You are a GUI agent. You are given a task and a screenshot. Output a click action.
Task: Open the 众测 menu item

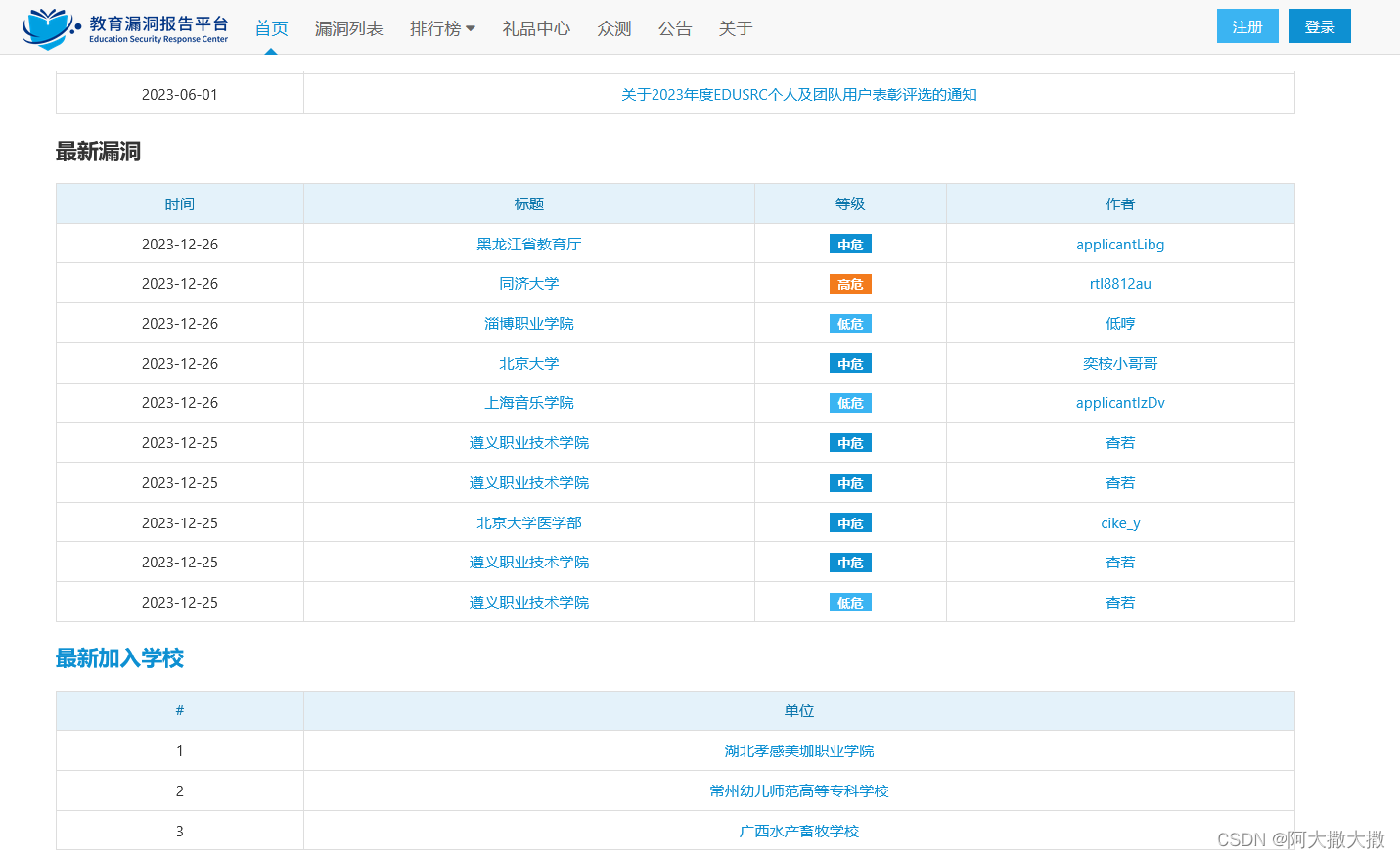614,28
